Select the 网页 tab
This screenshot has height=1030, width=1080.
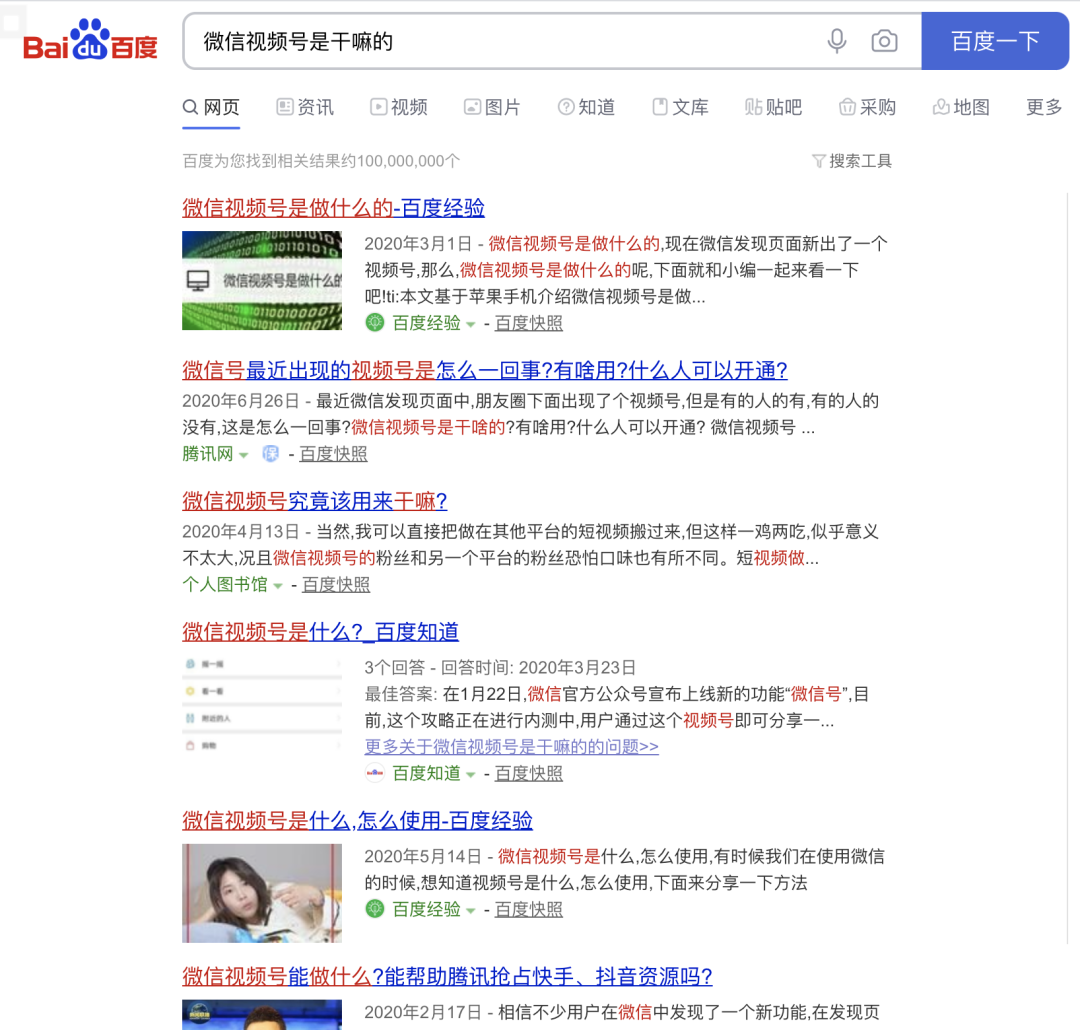tap(211, 107)
